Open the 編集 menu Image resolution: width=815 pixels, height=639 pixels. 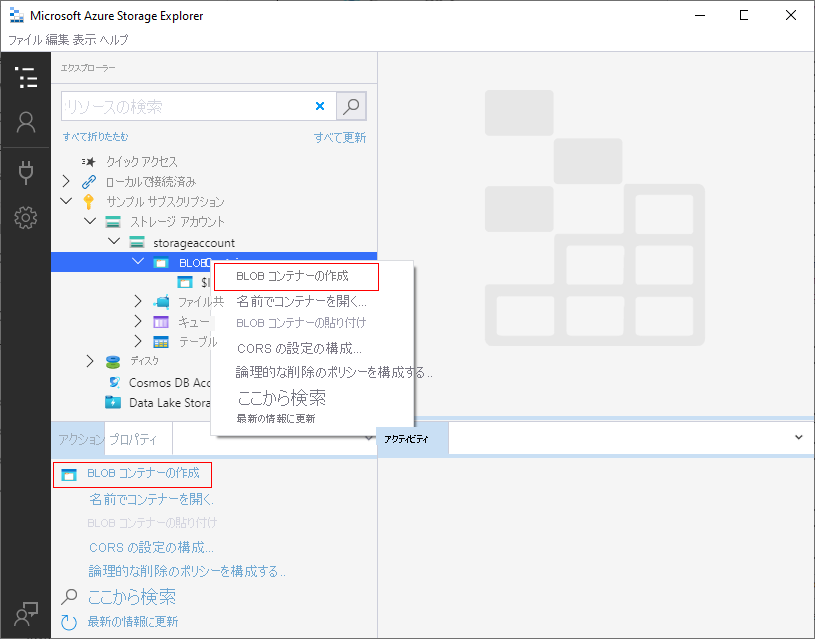57,40
